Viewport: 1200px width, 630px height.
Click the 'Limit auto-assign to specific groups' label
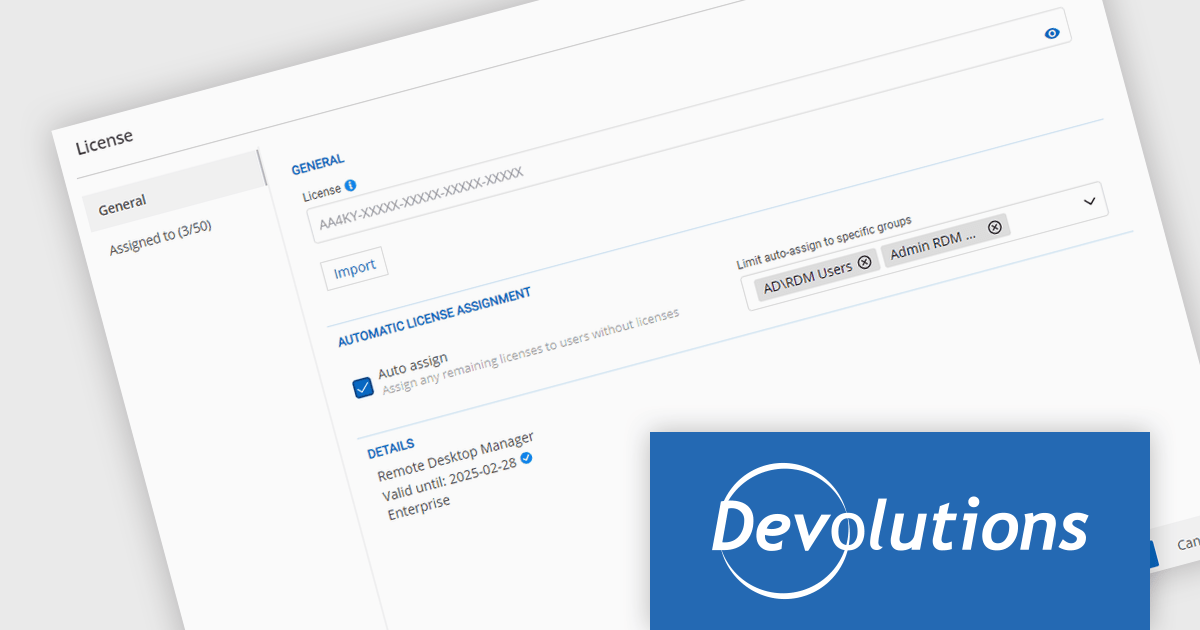[x=824, y=242]
